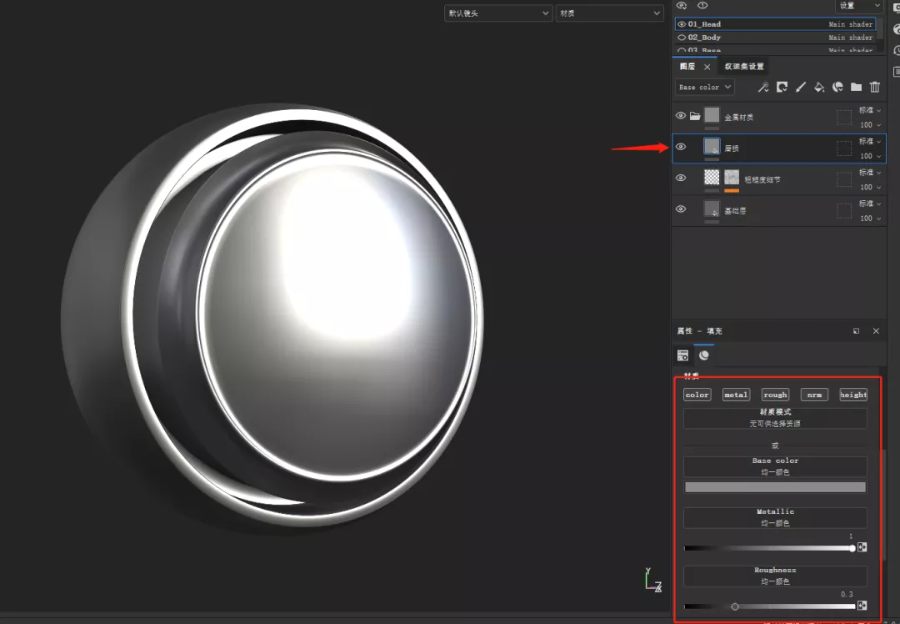This screenshot has width=900, height=624.
Task: Click the Base color 均一颜色 button
Action: 775,467
